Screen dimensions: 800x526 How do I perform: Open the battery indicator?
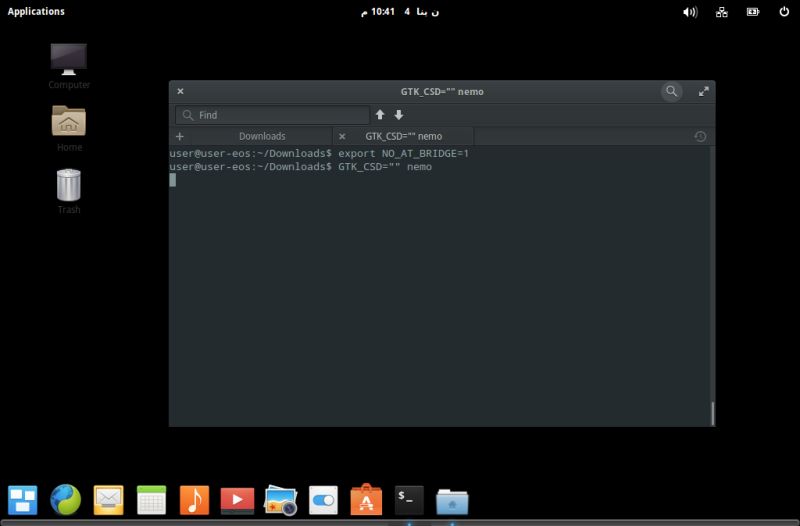753,12
